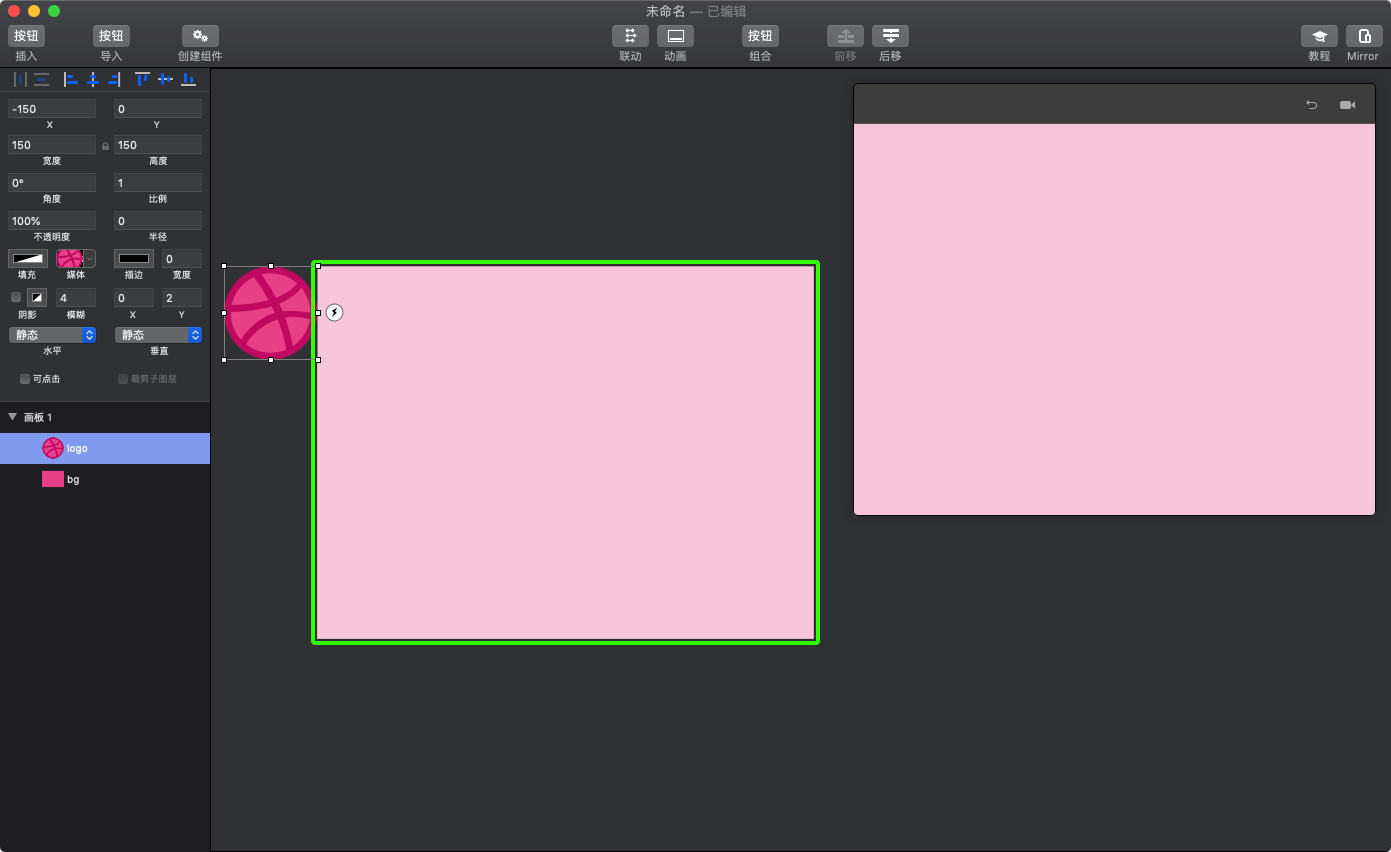Click the 不透明度 opacity field
This screenshot has height=852, width=1391.
52,221
